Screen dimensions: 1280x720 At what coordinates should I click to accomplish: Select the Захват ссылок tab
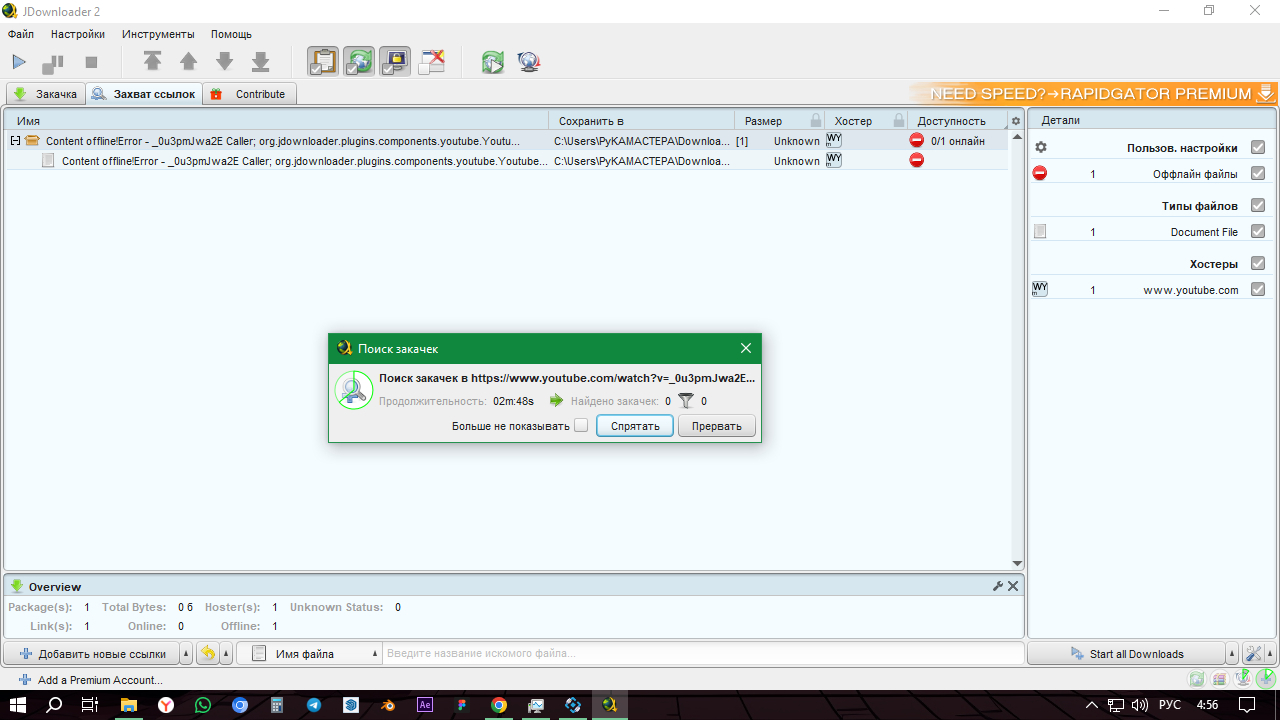(144, 94)
